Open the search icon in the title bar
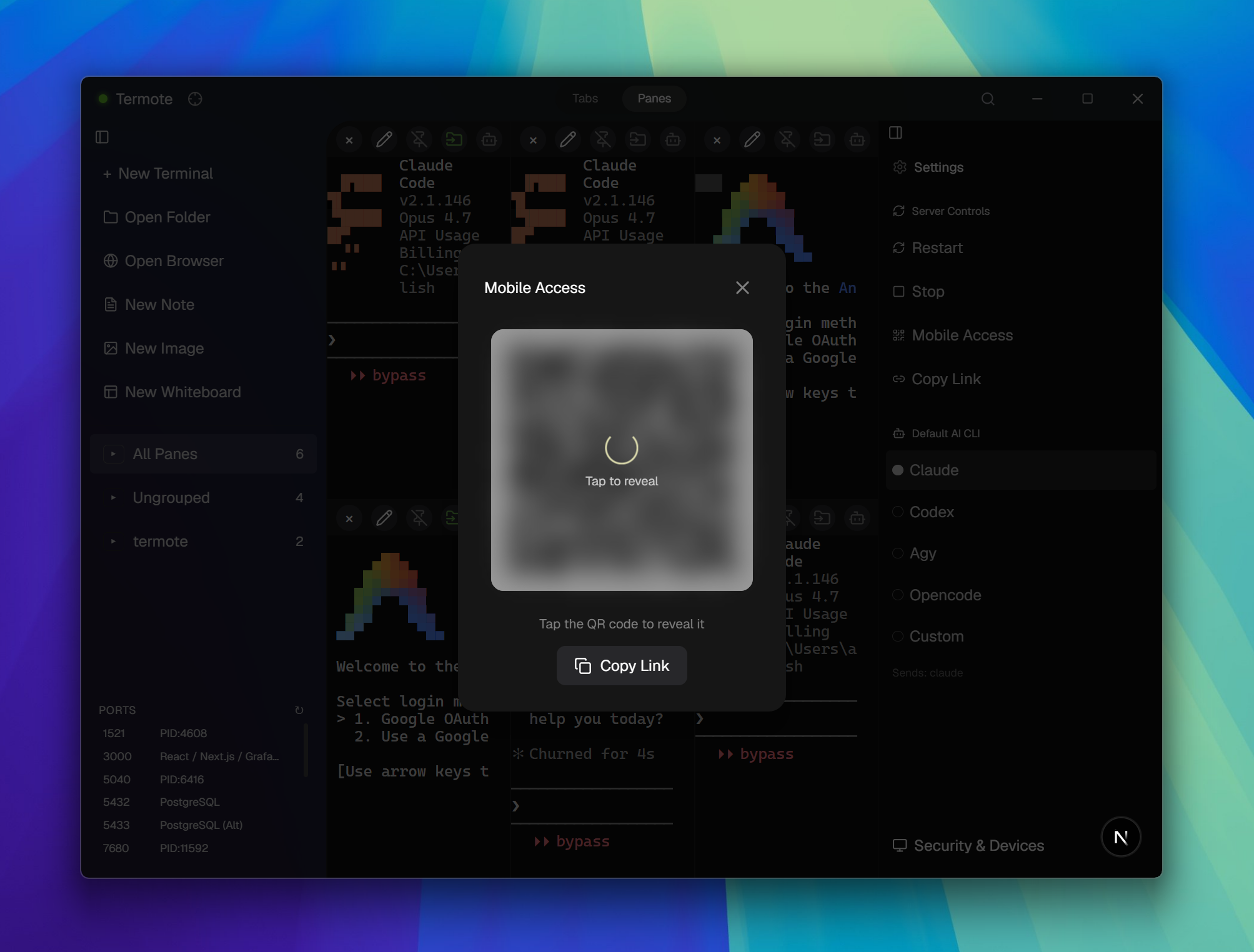The height and width of the screenshot is (952, 1254). click(x=988, y=99)
